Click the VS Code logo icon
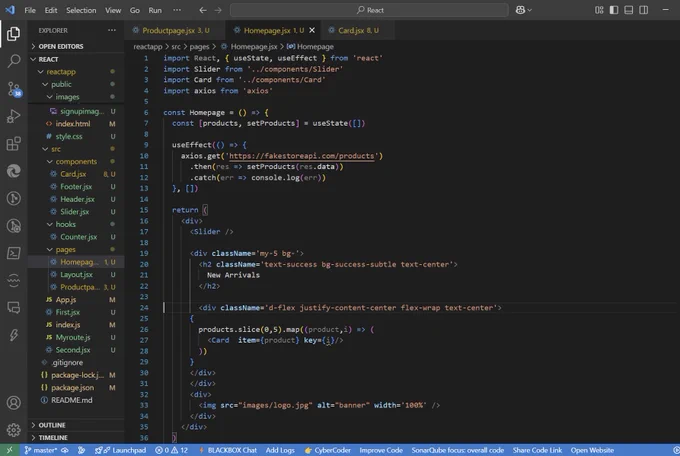 (x=10, y=10)
